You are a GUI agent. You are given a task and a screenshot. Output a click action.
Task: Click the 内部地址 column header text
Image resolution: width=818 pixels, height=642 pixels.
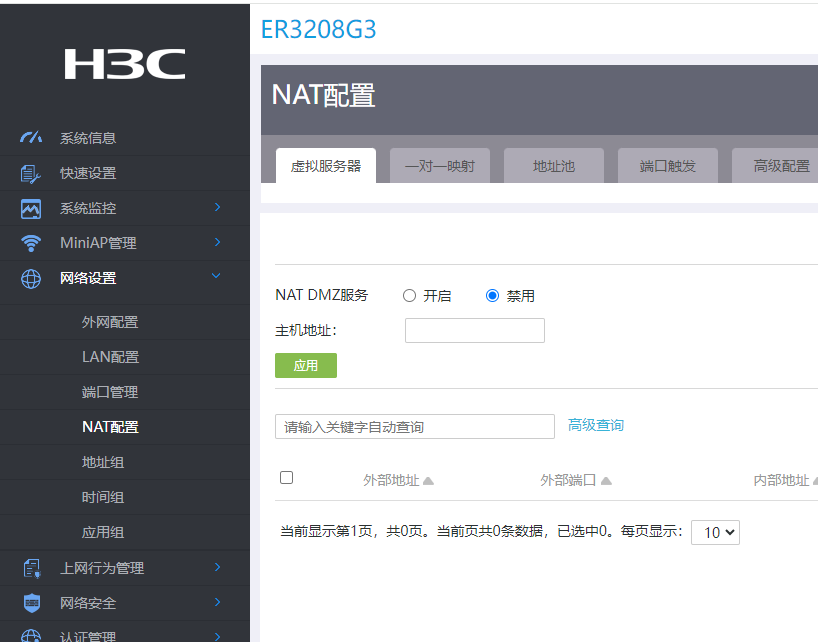[781, 480]
